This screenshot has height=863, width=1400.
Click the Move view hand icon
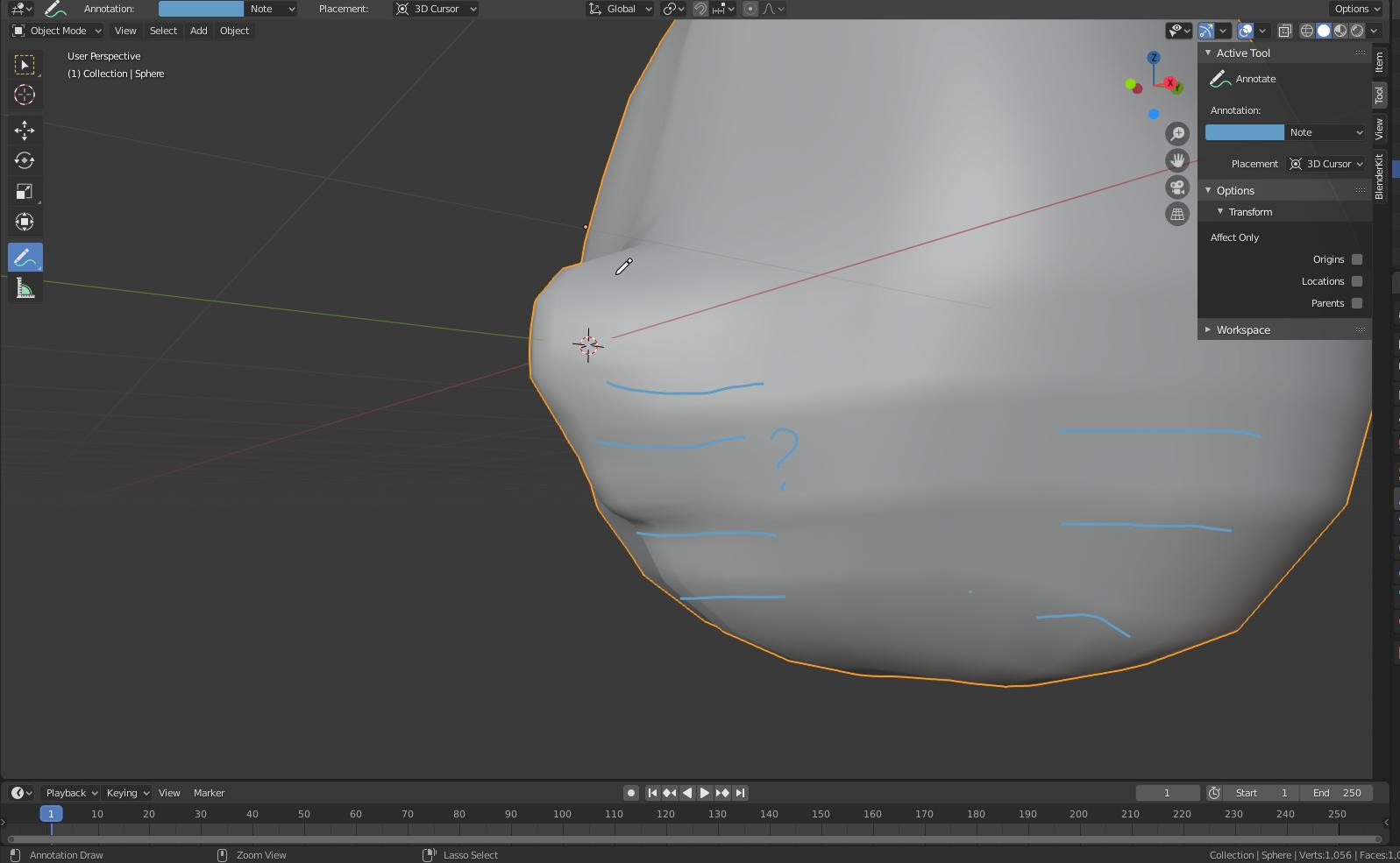point(1177,160)
